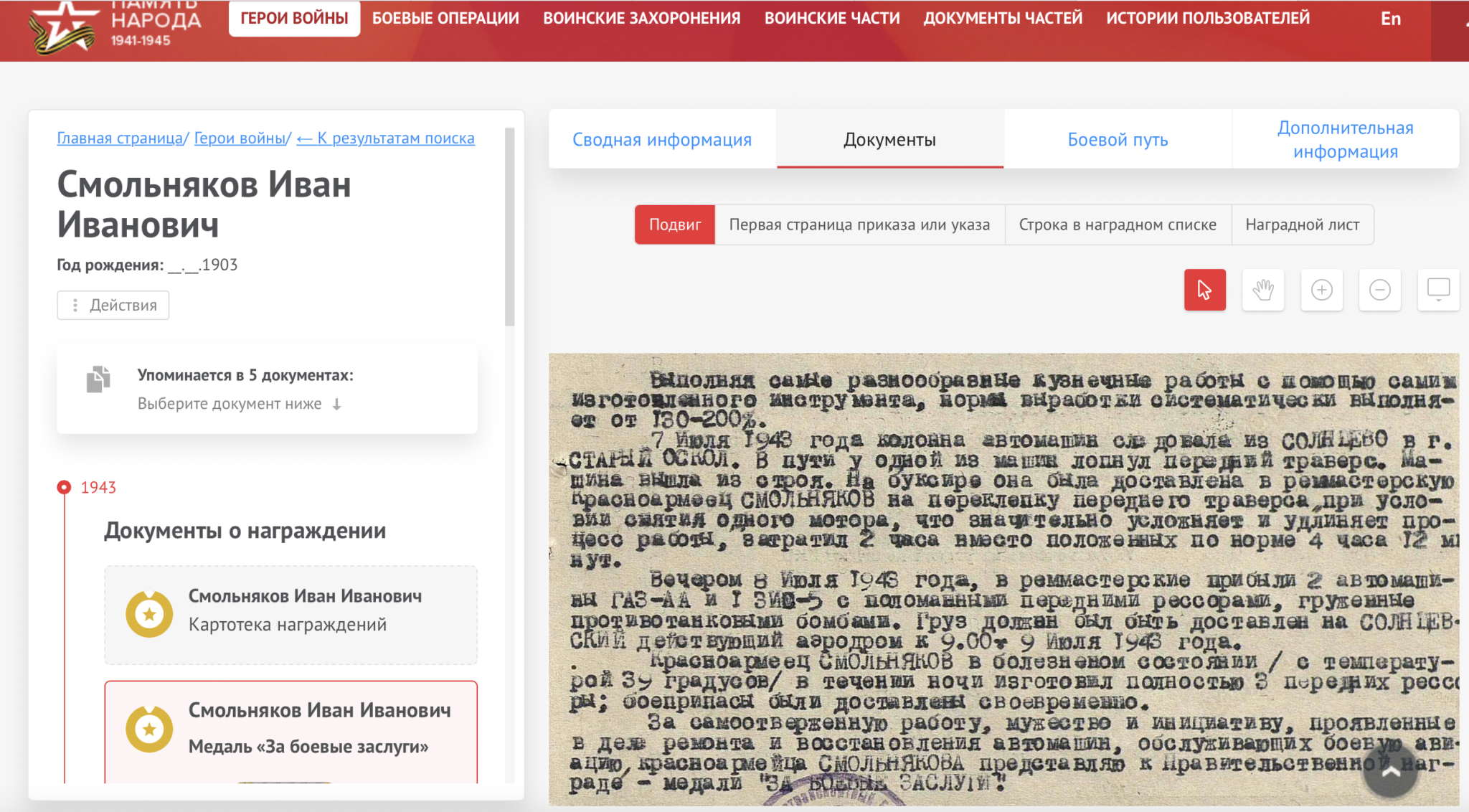The image size is (1469, 812).
Task: Click the Память народа star logo
Action: tap(63, 27)
